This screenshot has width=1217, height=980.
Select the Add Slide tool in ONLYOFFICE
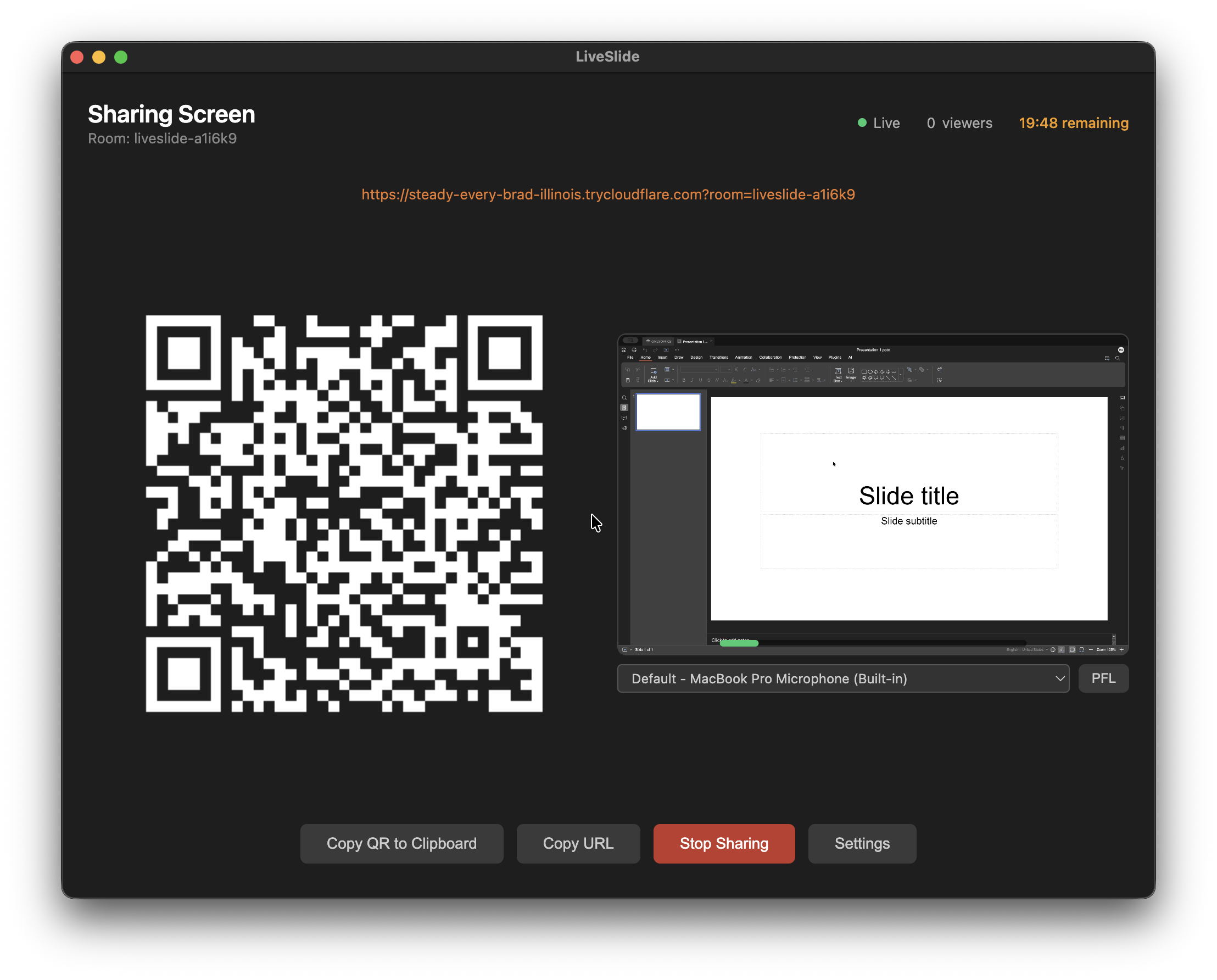(x=654, y=374)
